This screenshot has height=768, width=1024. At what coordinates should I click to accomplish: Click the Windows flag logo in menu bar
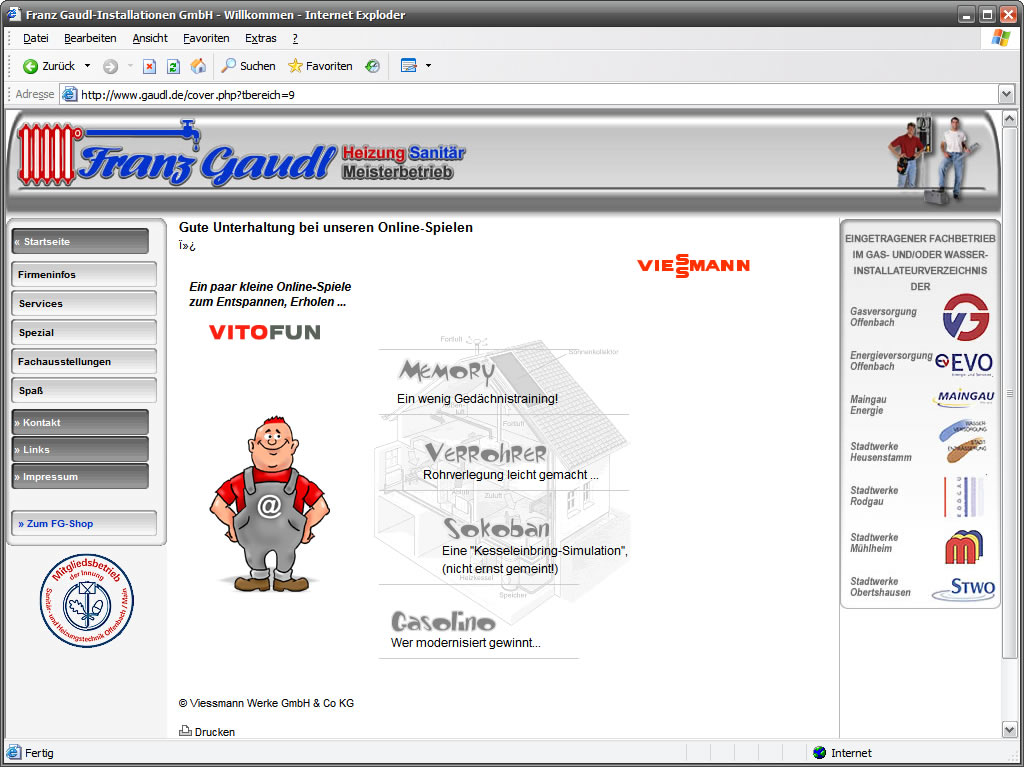point(1000,38)
